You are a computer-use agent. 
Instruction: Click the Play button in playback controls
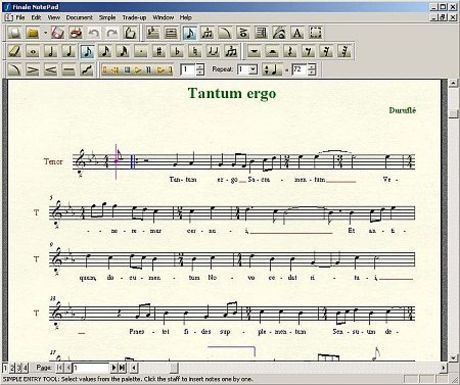click(x=137, y=70)
